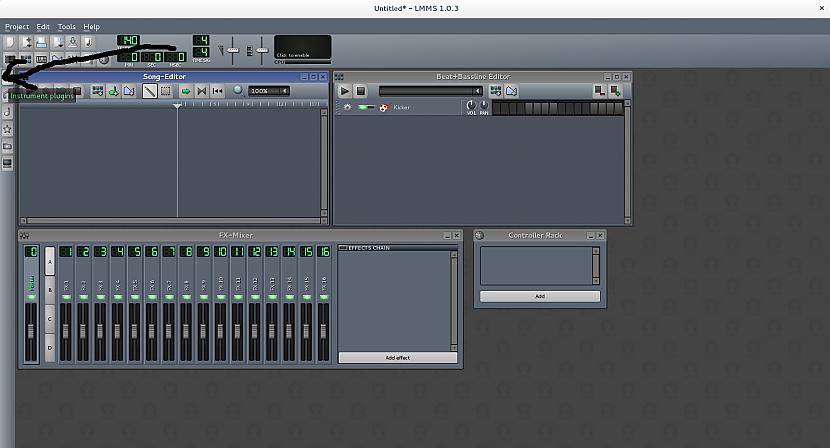The image size is (830, 448).
Task: Open Song-Editor zoom 100% dropdown
Action: click(269, 91)
